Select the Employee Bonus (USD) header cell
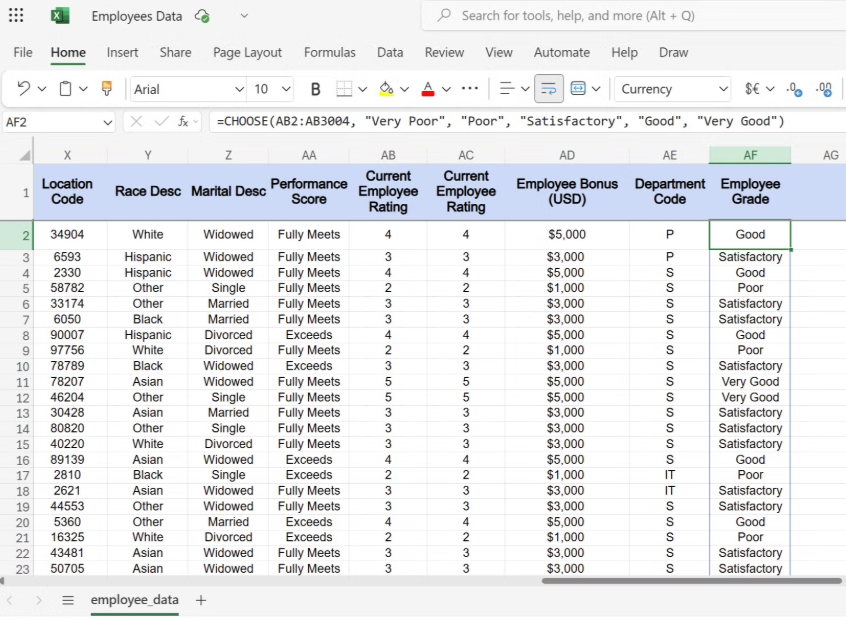846x620 pixels. [x=567, y=192]
